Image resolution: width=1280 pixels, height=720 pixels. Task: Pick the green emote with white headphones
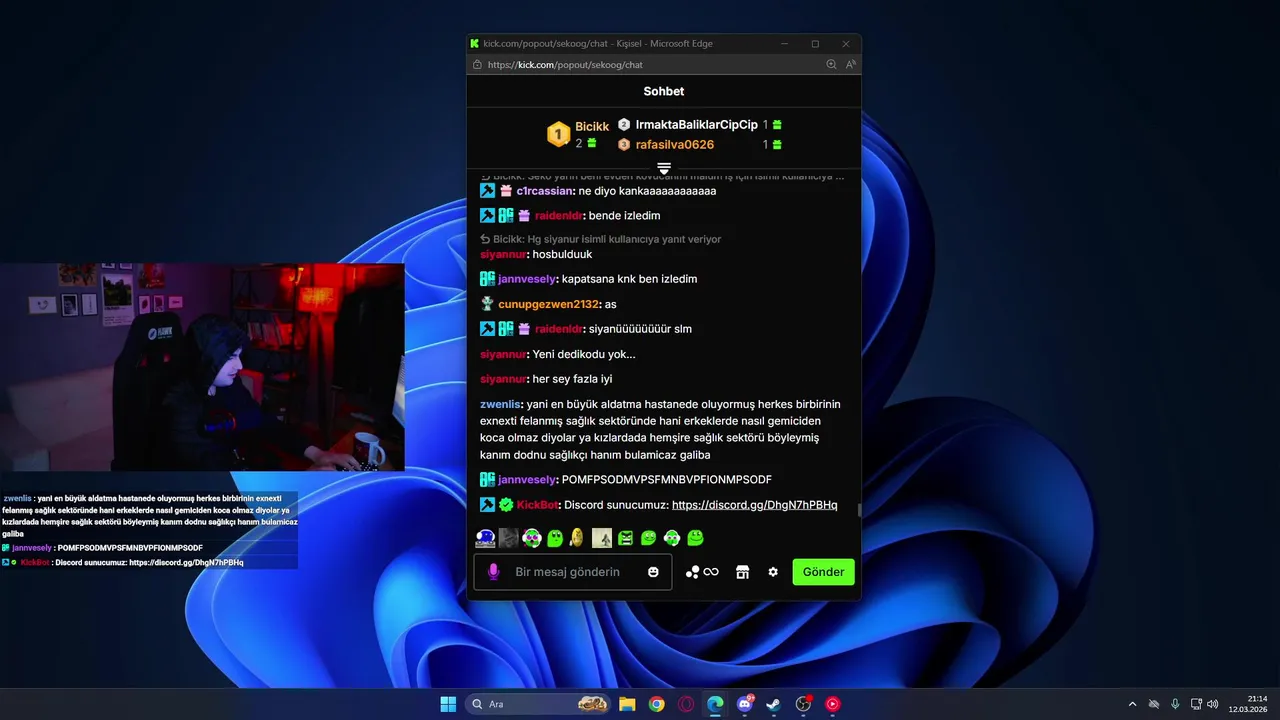[672, 538]
